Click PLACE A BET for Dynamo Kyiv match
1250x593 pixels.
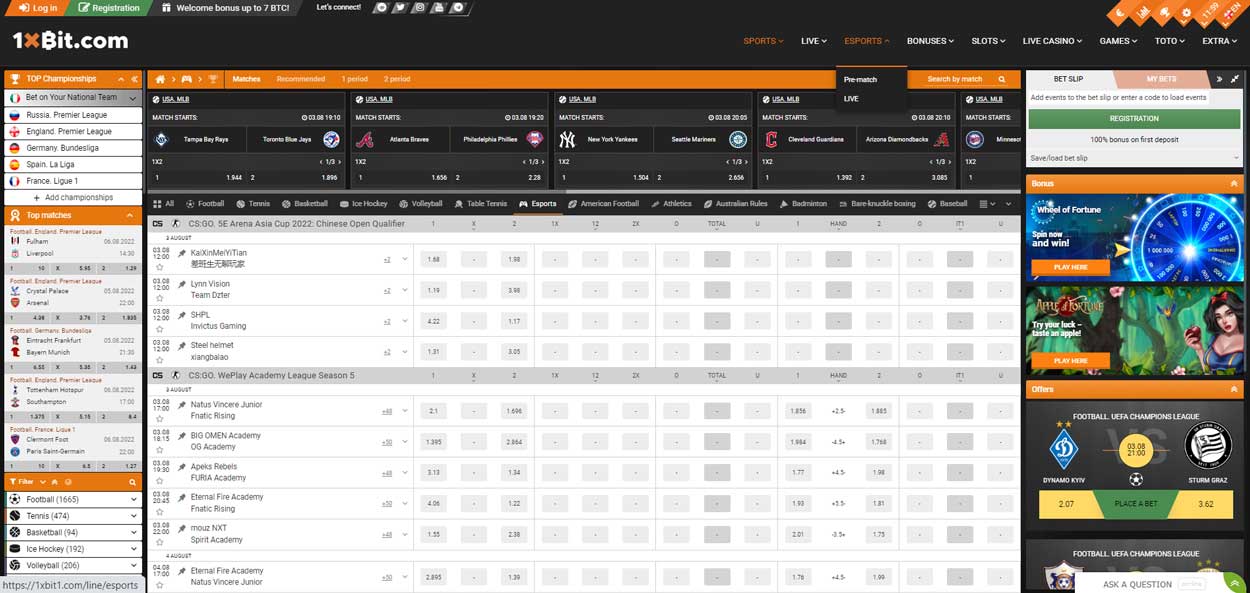click(x=1135, y=504)
